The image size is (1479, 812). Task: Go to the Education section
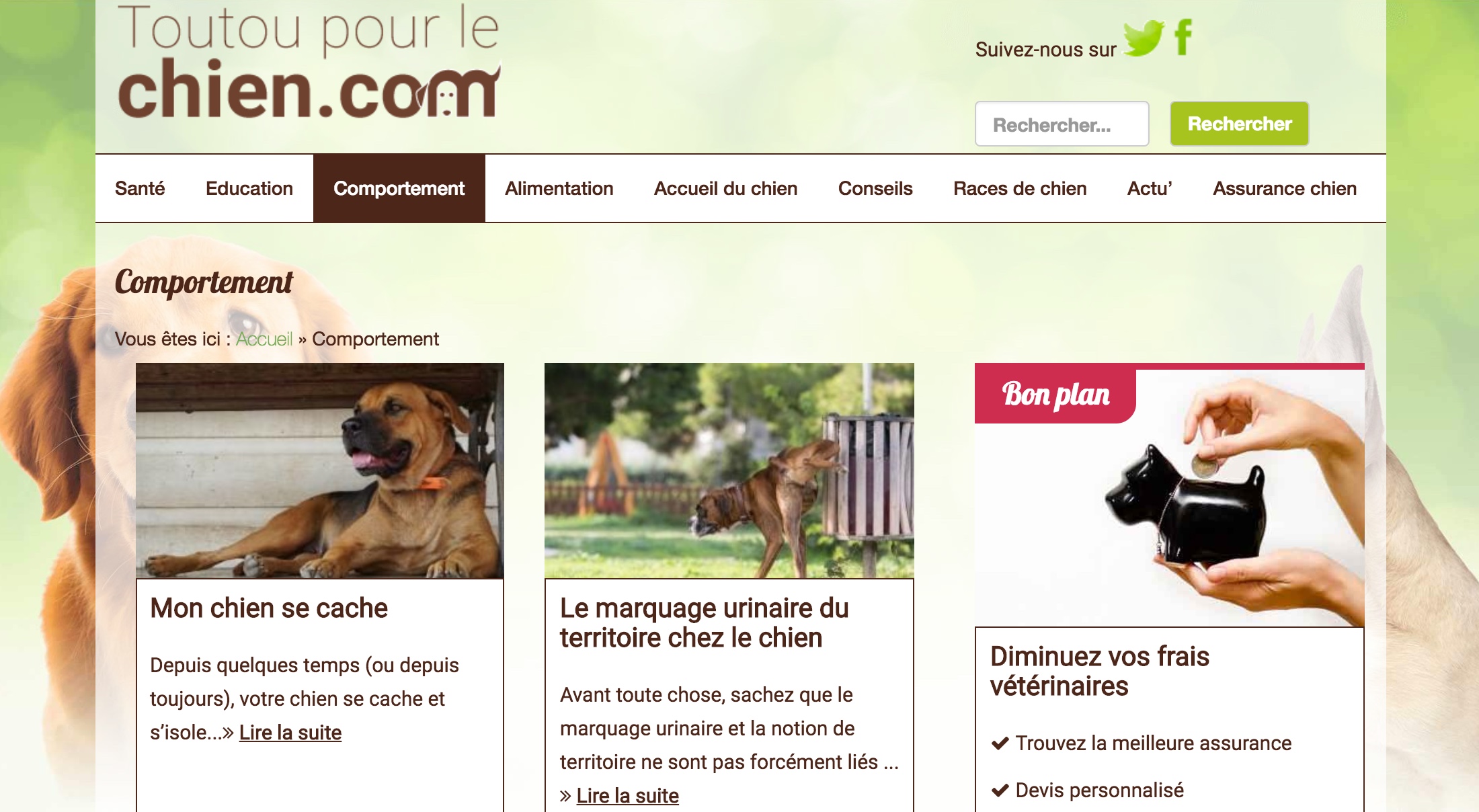click(x=249, y=188)
